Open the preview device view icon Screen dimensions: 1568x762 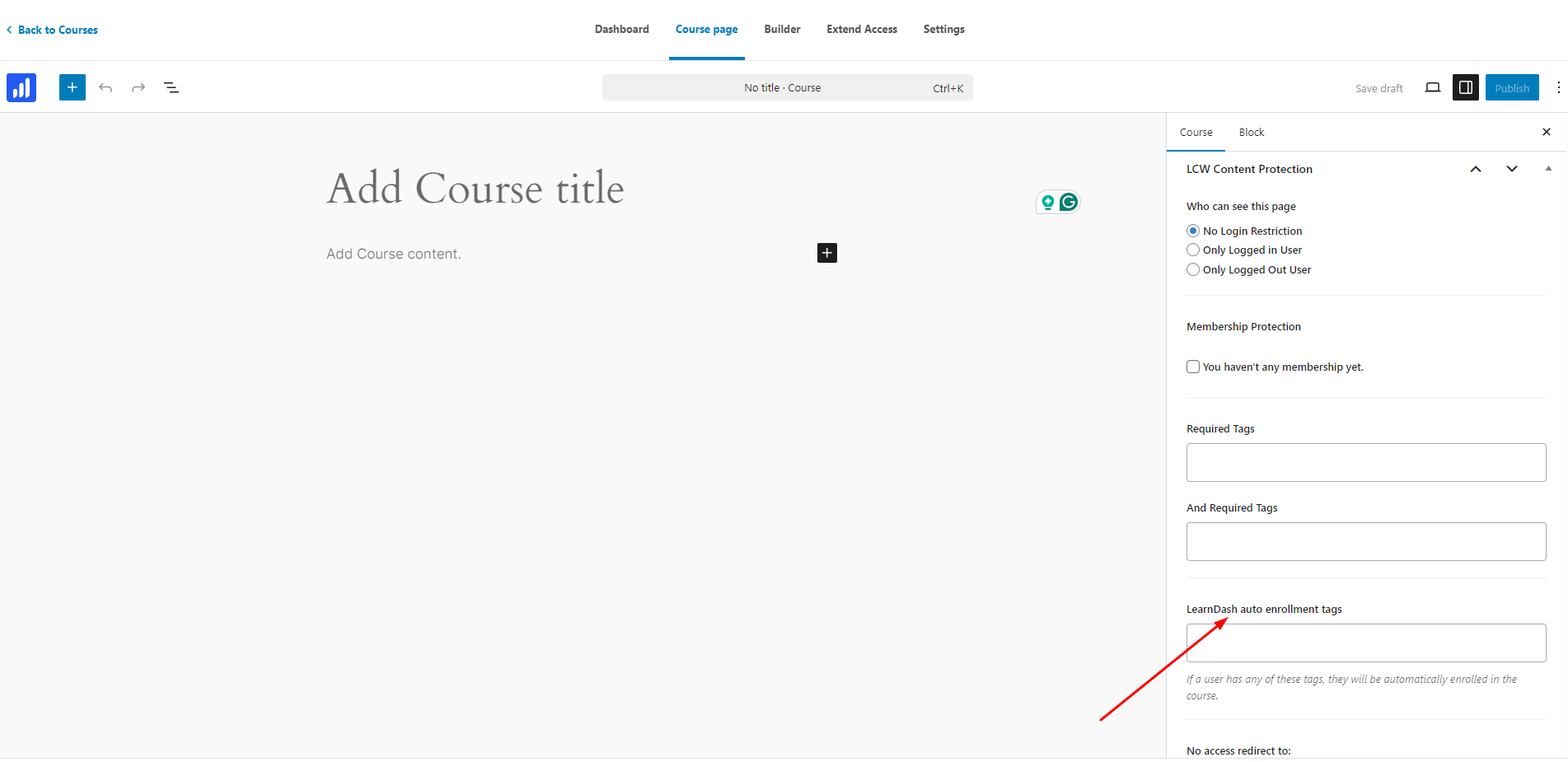coord(1433,87)
